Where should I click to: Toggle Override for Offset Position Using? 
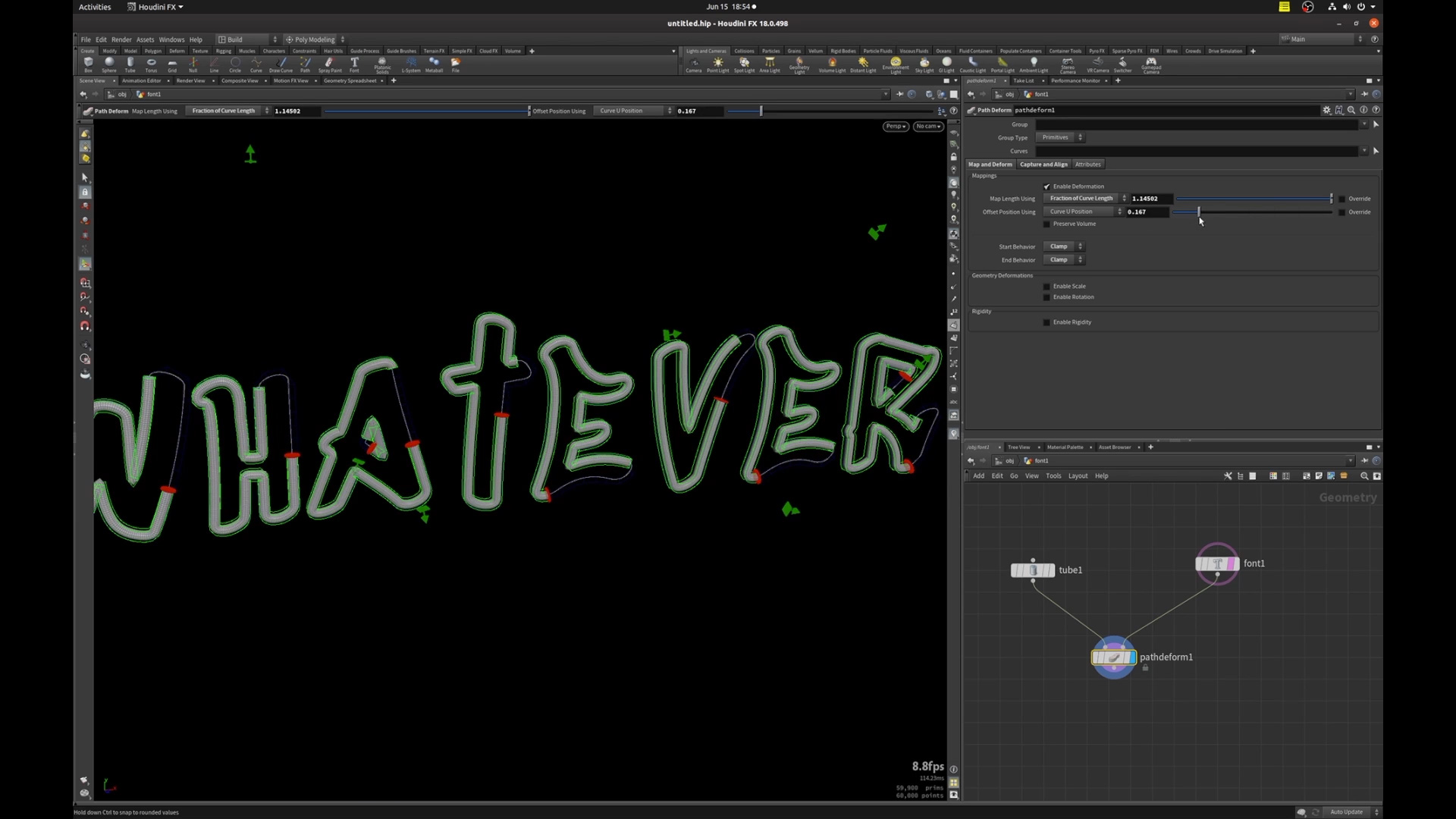point(1341,212)
